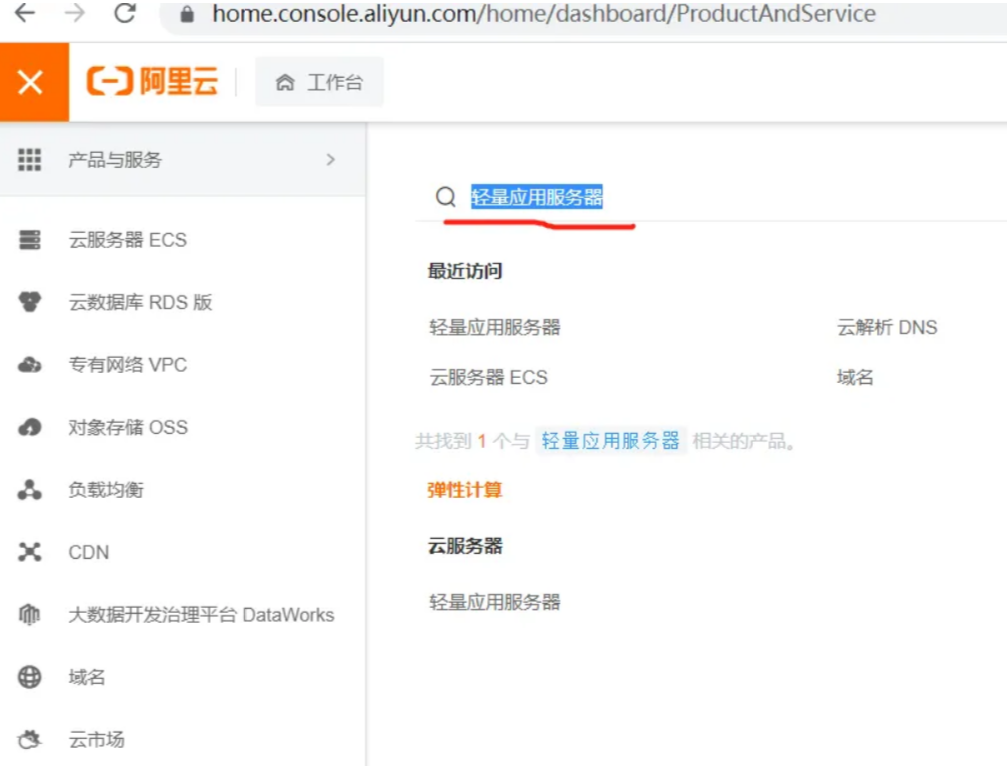Screen dimensions: 1007x766
Task: Reload the page with the refresh icon
Action: pos(125,13)
